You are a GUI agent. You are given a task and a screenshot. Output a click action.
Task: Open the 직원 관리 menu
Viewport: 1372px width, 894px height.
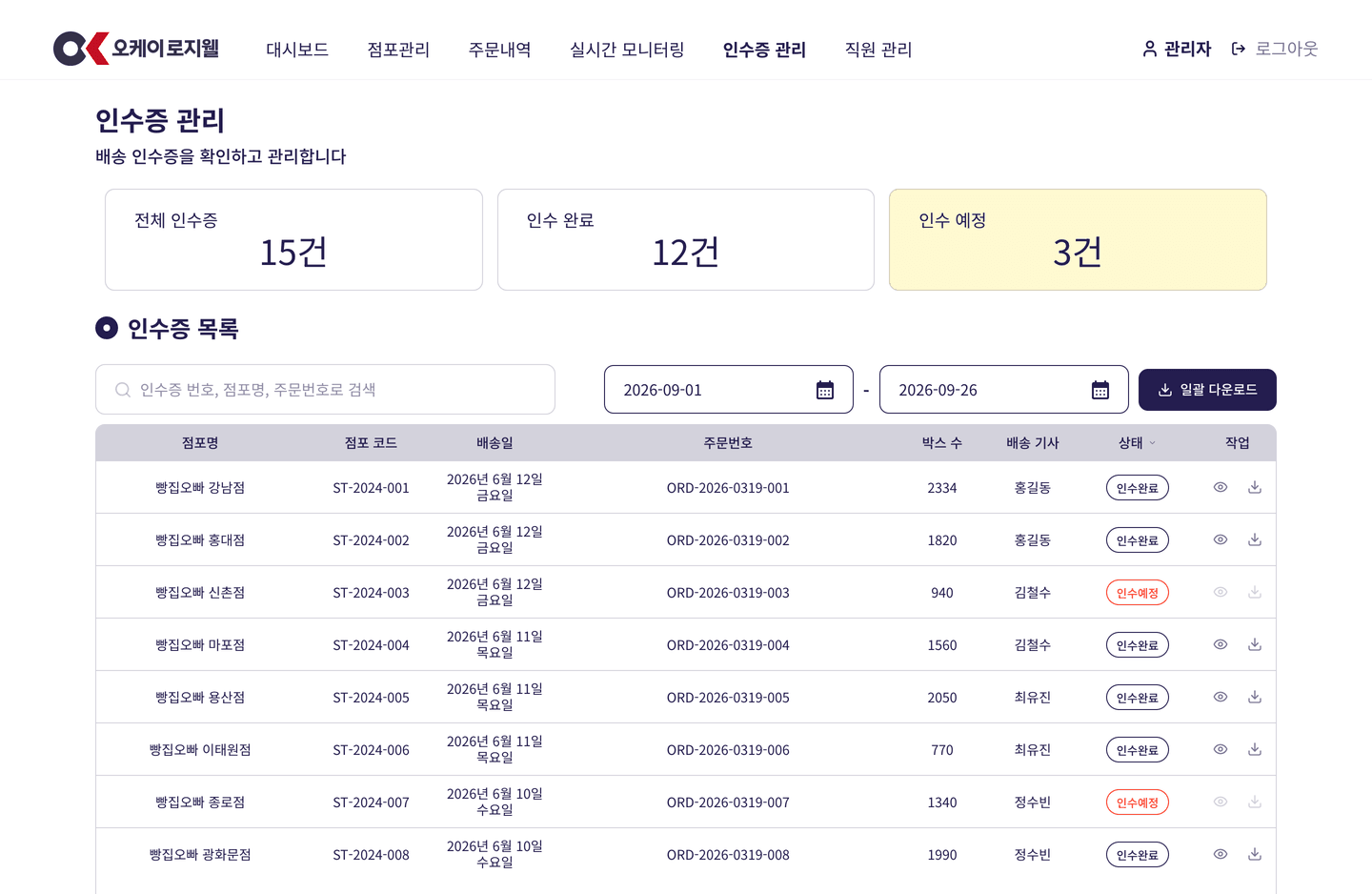click(x=878, y=50)
